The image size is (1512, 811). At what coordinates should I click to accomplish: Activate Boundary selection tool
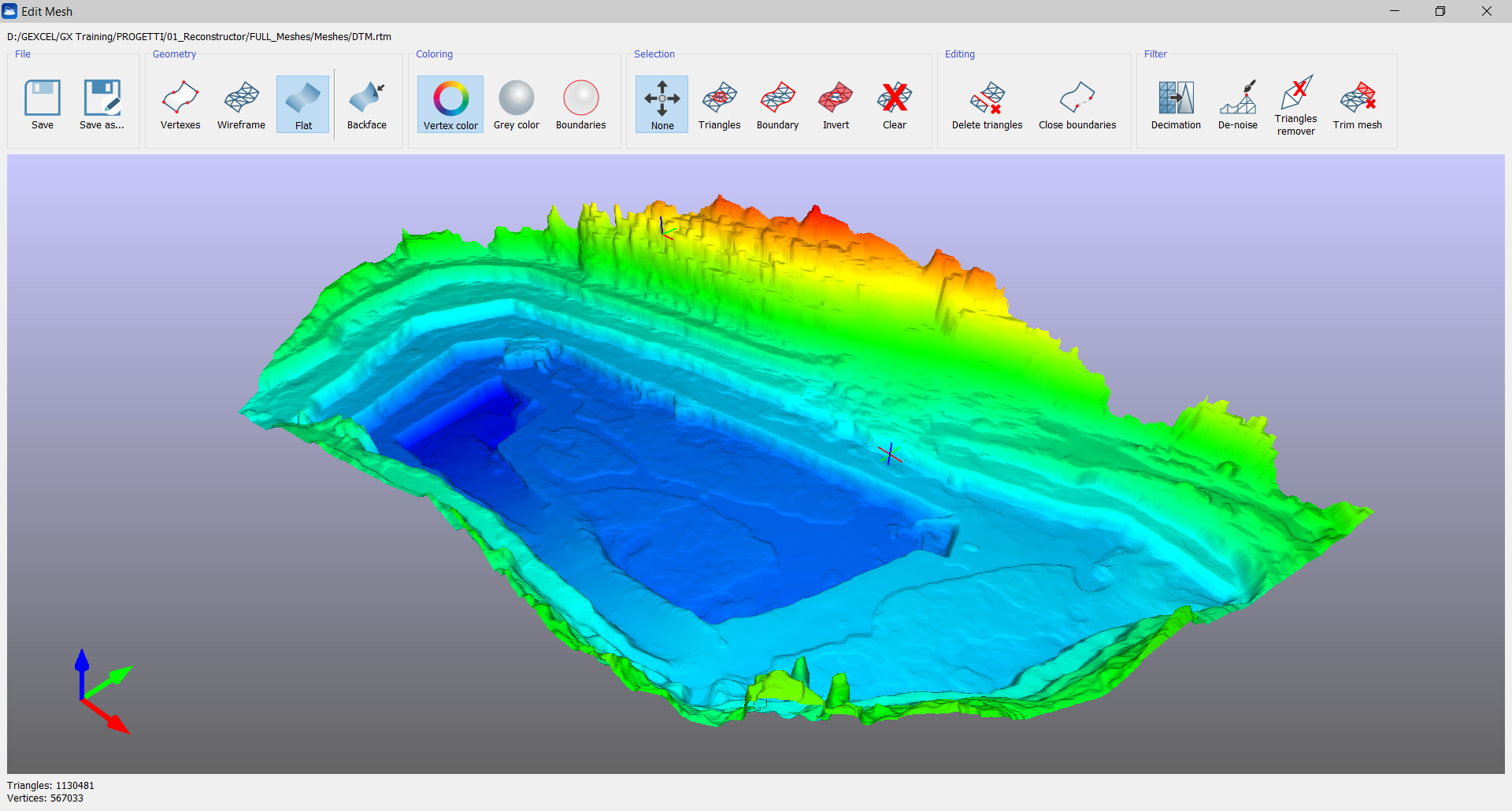(x=778, y=104)
